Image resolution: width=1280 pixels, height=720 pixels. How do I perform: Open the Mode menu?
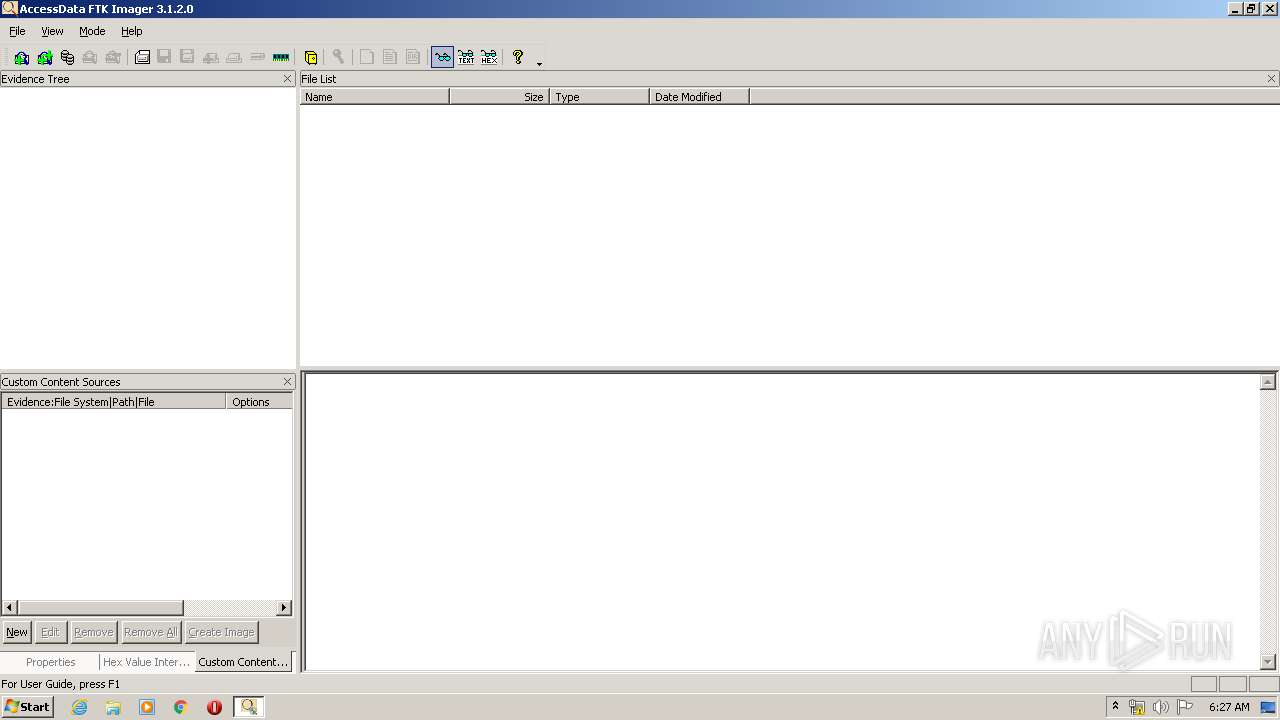click(x=92, y=31)
